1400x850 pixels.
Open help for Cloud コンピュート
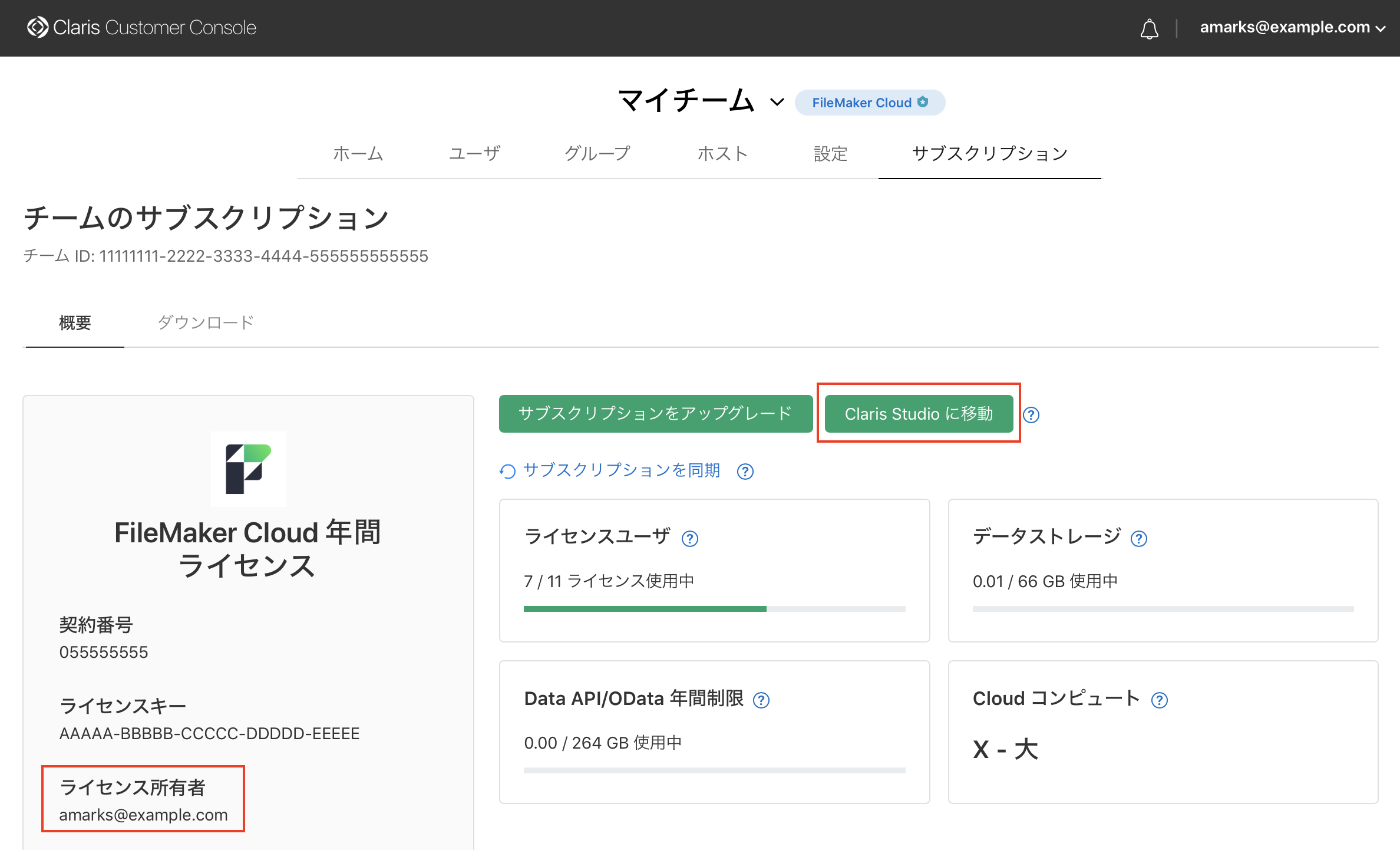[x=1160, y=700]
